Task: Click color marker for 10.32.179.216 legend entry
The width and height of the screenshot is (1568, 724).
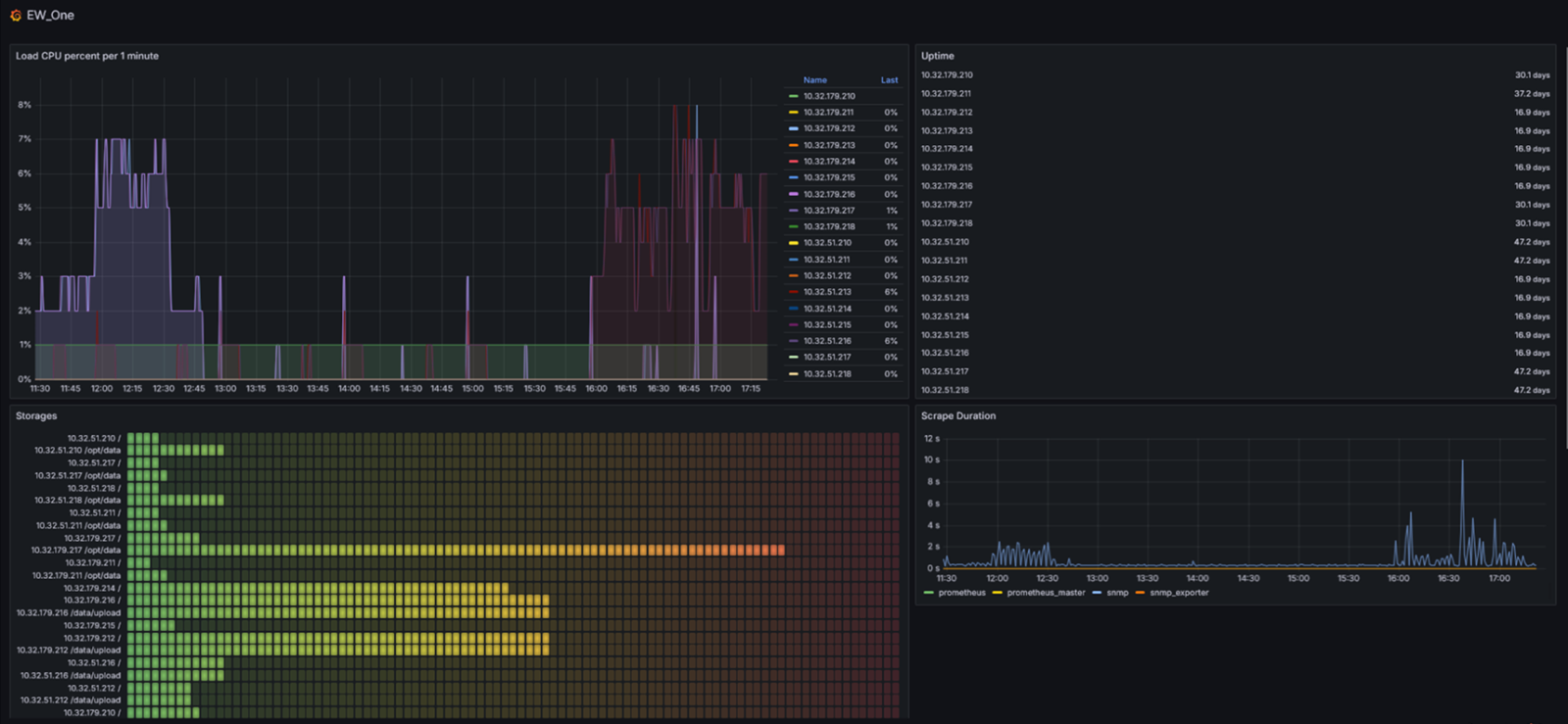Action: tap(793, 194)
